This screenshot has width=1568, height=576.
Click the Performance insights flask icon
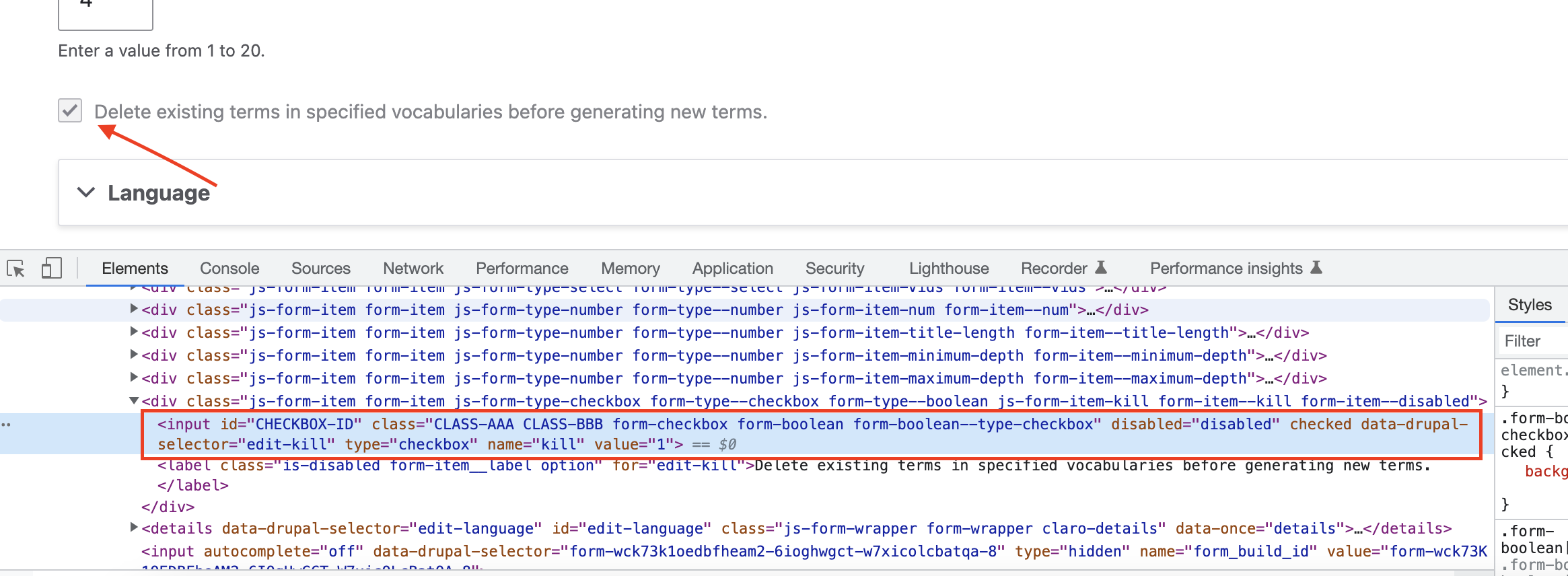(x=1316, y=268)
